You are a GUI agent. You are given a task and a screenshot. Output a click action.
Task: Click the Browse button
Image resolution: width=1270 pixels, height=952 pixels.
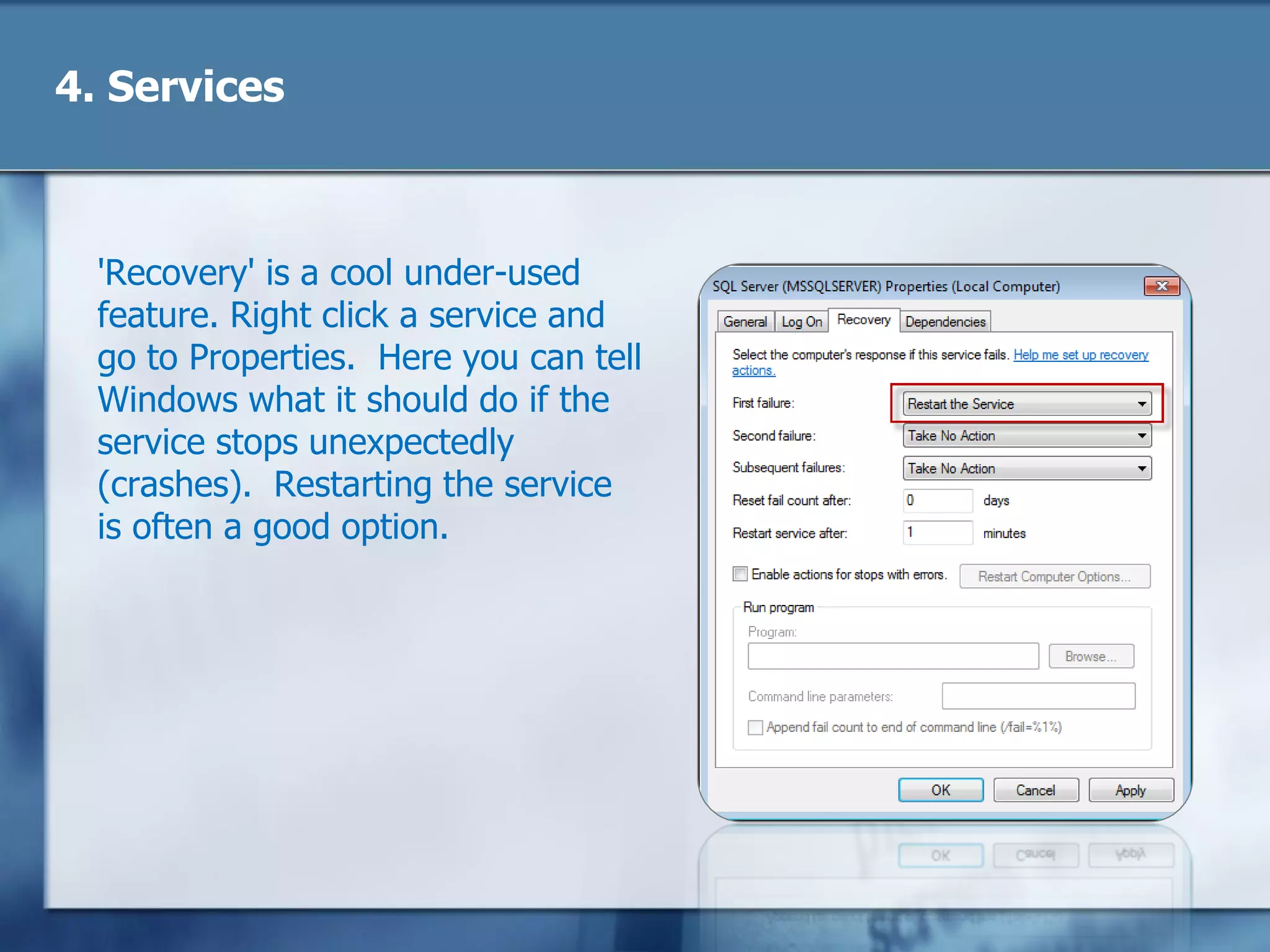(1091, 656)
